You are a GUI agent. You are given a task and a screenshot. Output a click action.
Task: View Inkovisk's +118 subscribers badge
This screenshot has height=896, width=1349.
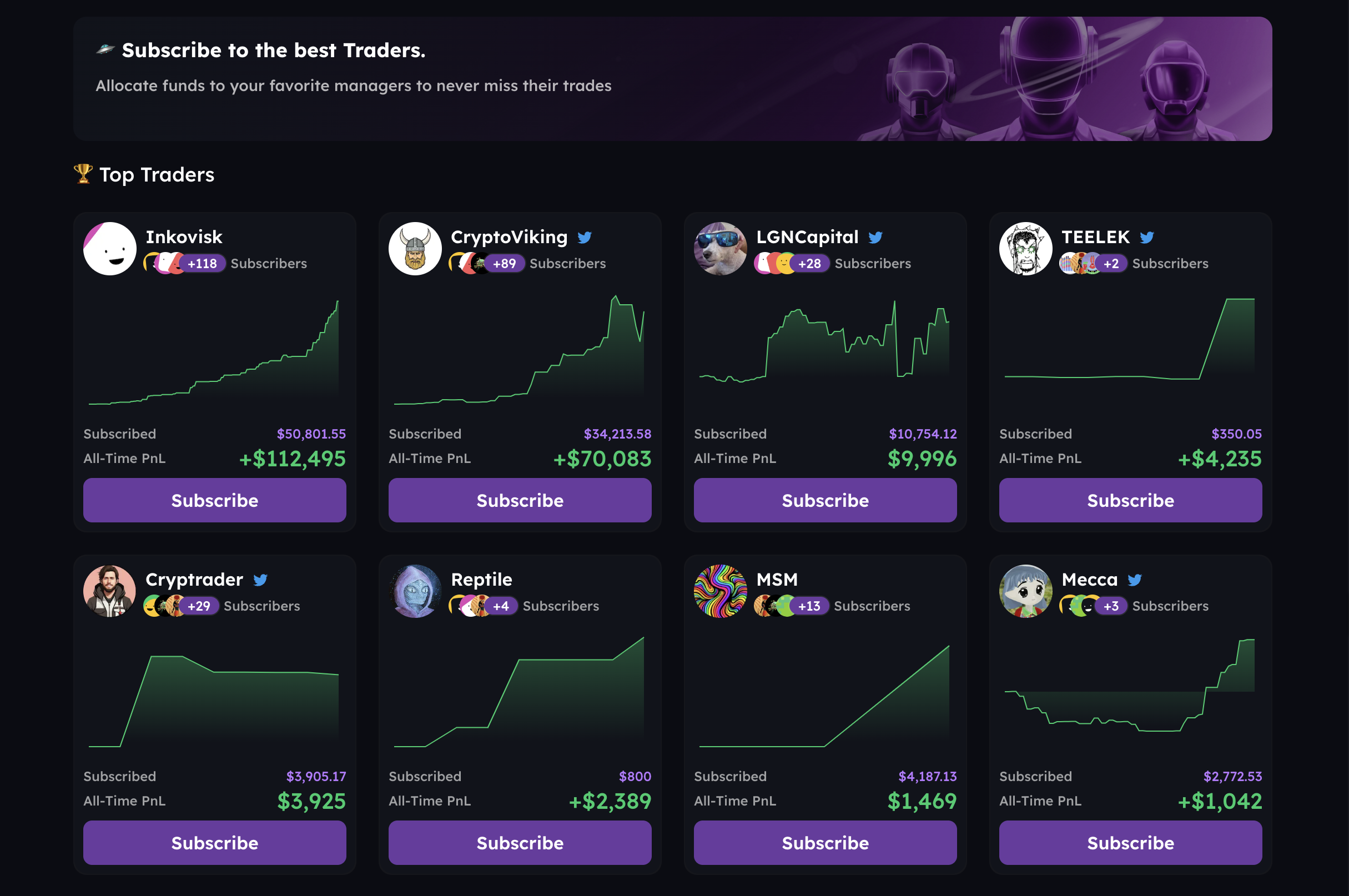(x=202, y=264)
